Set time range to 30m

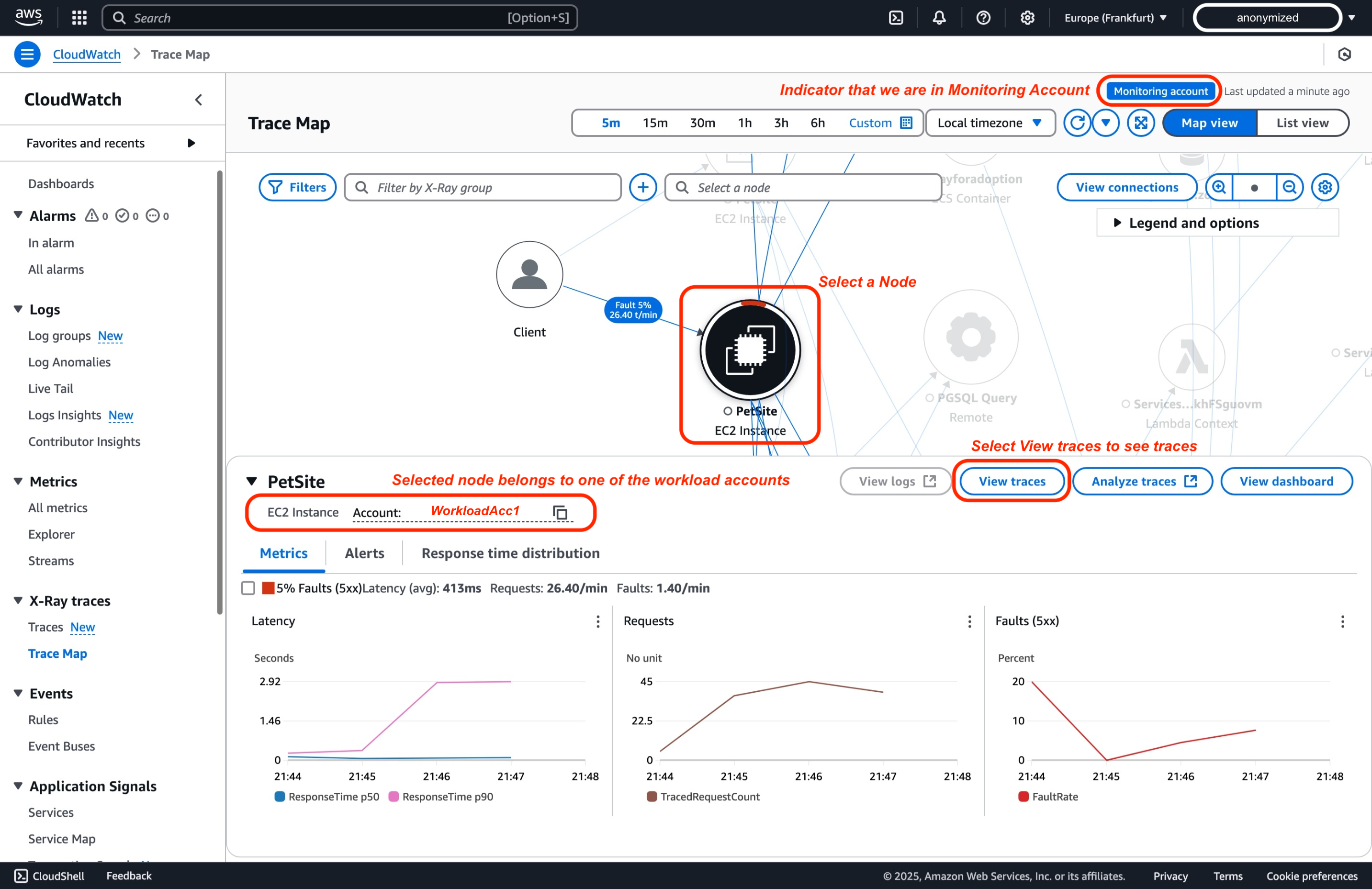[x=702, y=123]
